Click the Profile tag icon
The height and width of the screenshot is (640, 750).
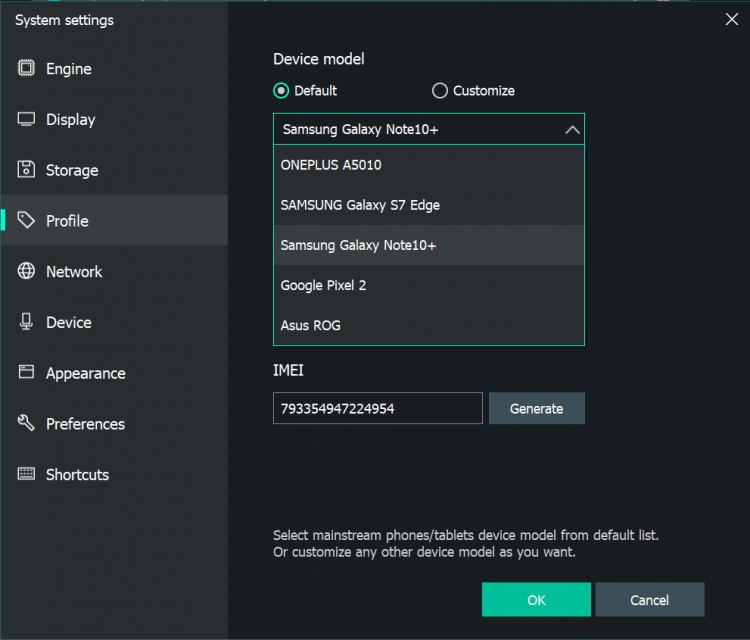(x=27, y=221)
